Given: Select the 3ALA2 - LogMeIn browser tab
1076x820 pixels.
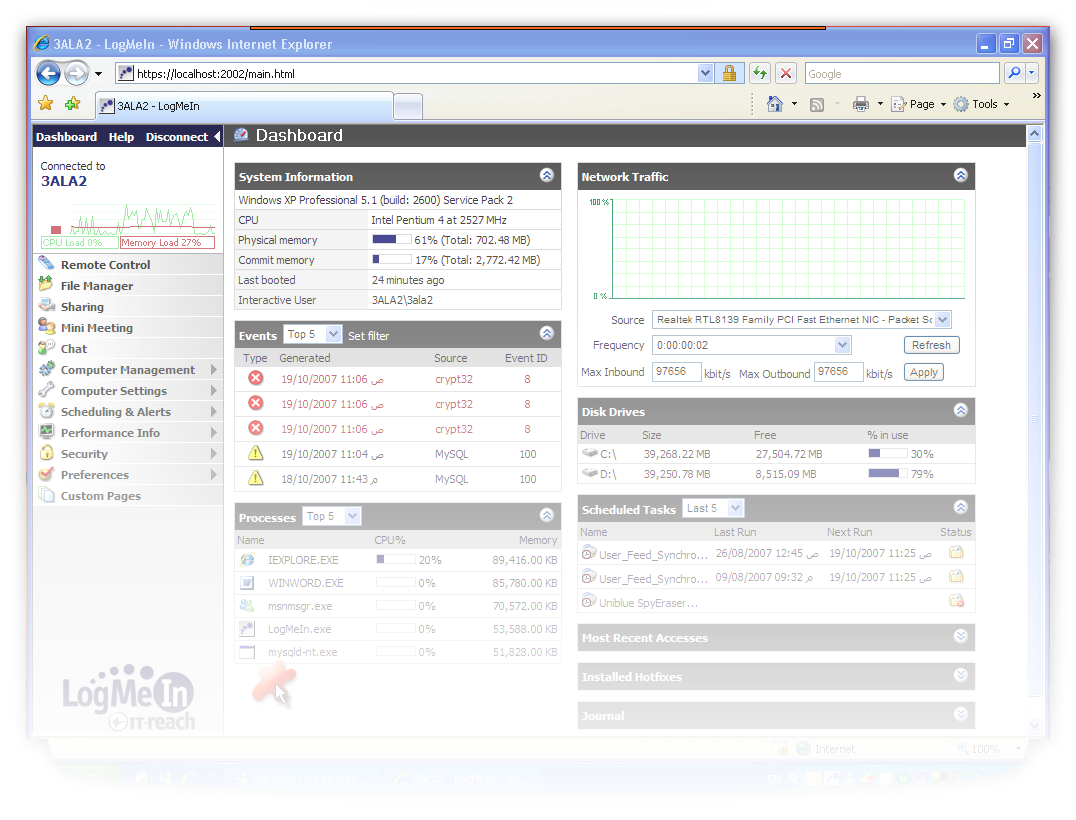Looking at the screenshot, I should point(244,106).
